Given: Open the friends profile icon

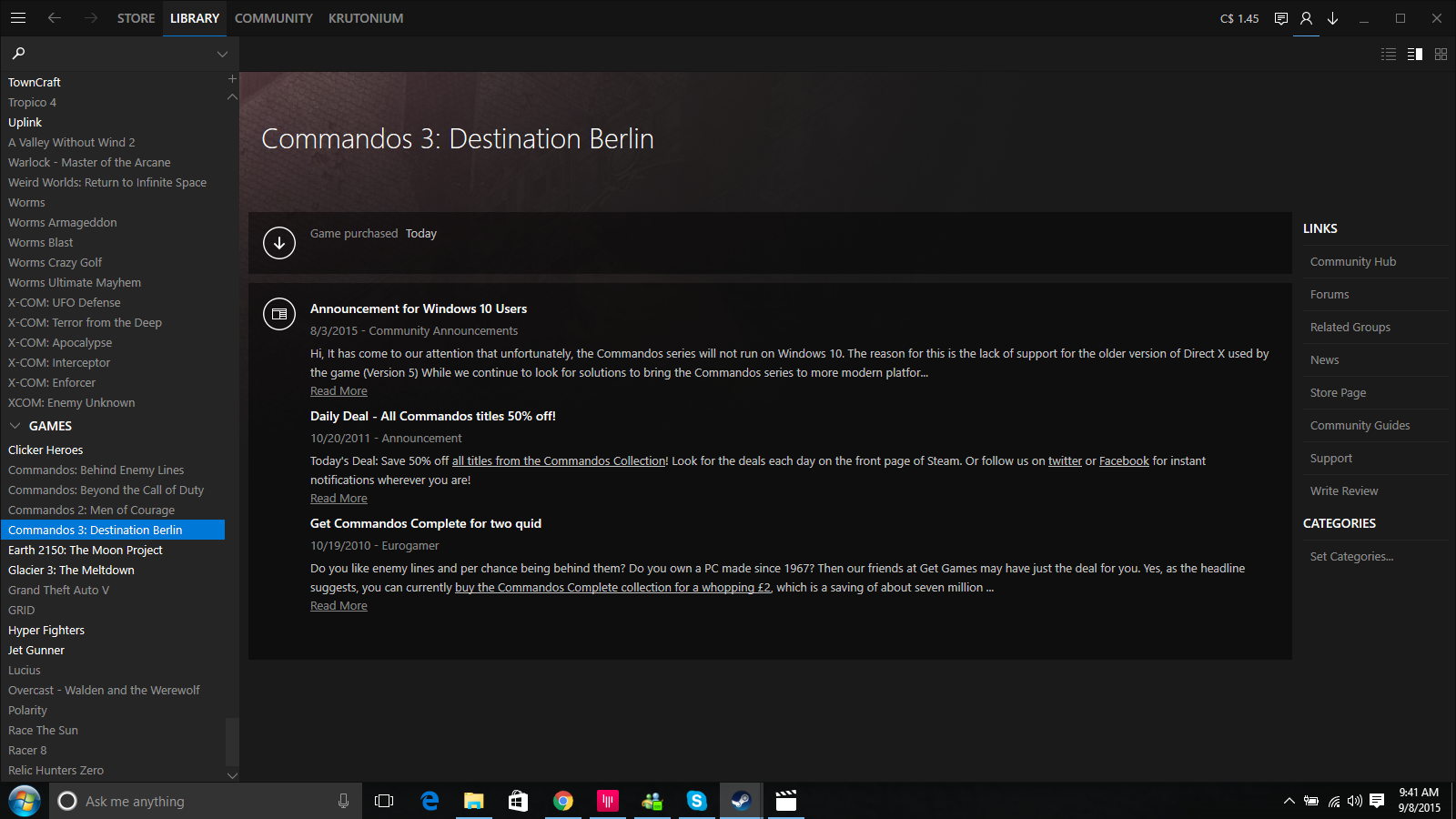Looking at the screenshot, I should pyautogui.click(x=1306, y=18).
